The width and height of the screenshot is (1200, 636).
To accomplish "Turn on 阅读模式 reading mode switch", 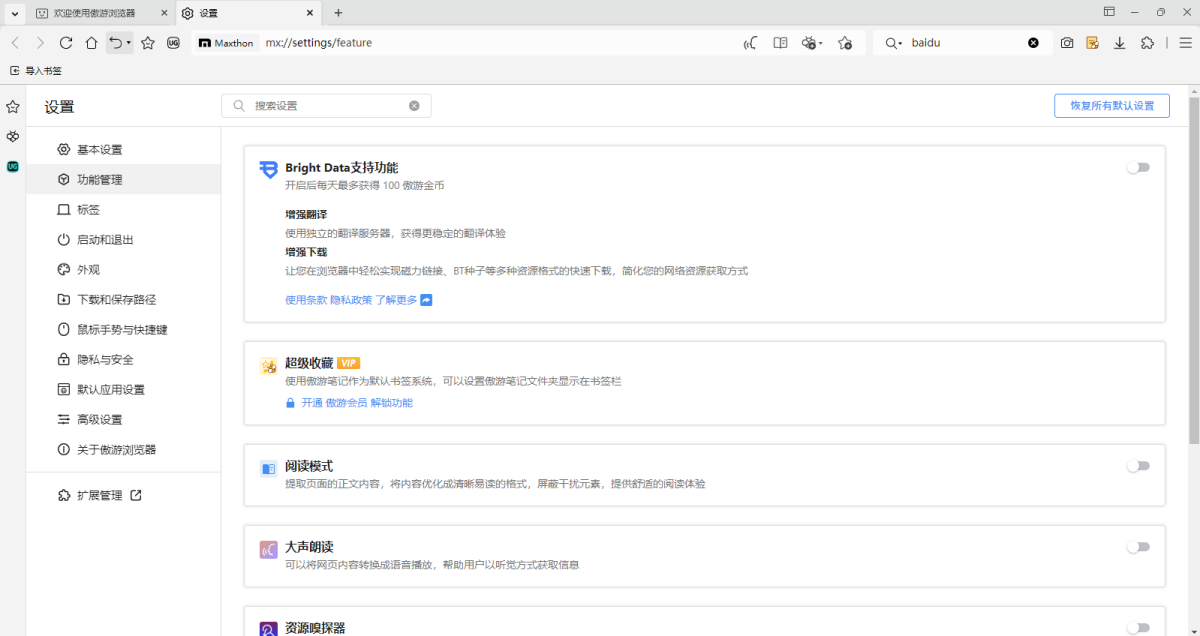I will pos(1138,465).
